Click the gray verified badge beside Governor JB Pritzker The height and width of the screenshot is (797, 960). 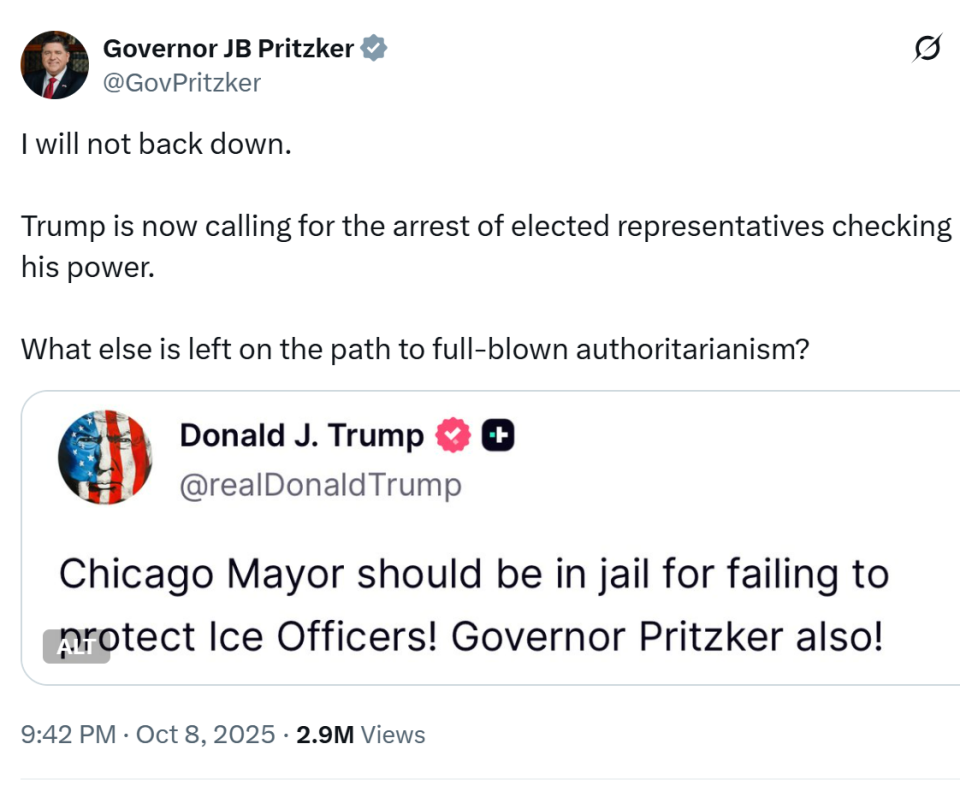(x=374, y=48)
